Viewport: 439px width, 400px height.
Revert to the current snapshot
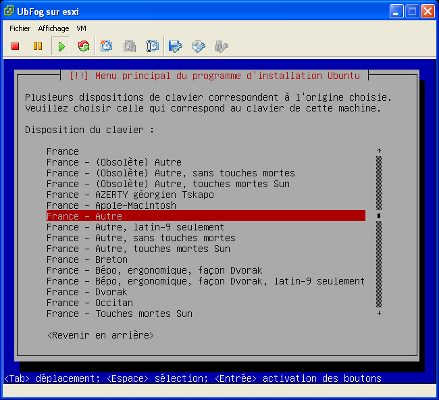(x=129, y=46)
